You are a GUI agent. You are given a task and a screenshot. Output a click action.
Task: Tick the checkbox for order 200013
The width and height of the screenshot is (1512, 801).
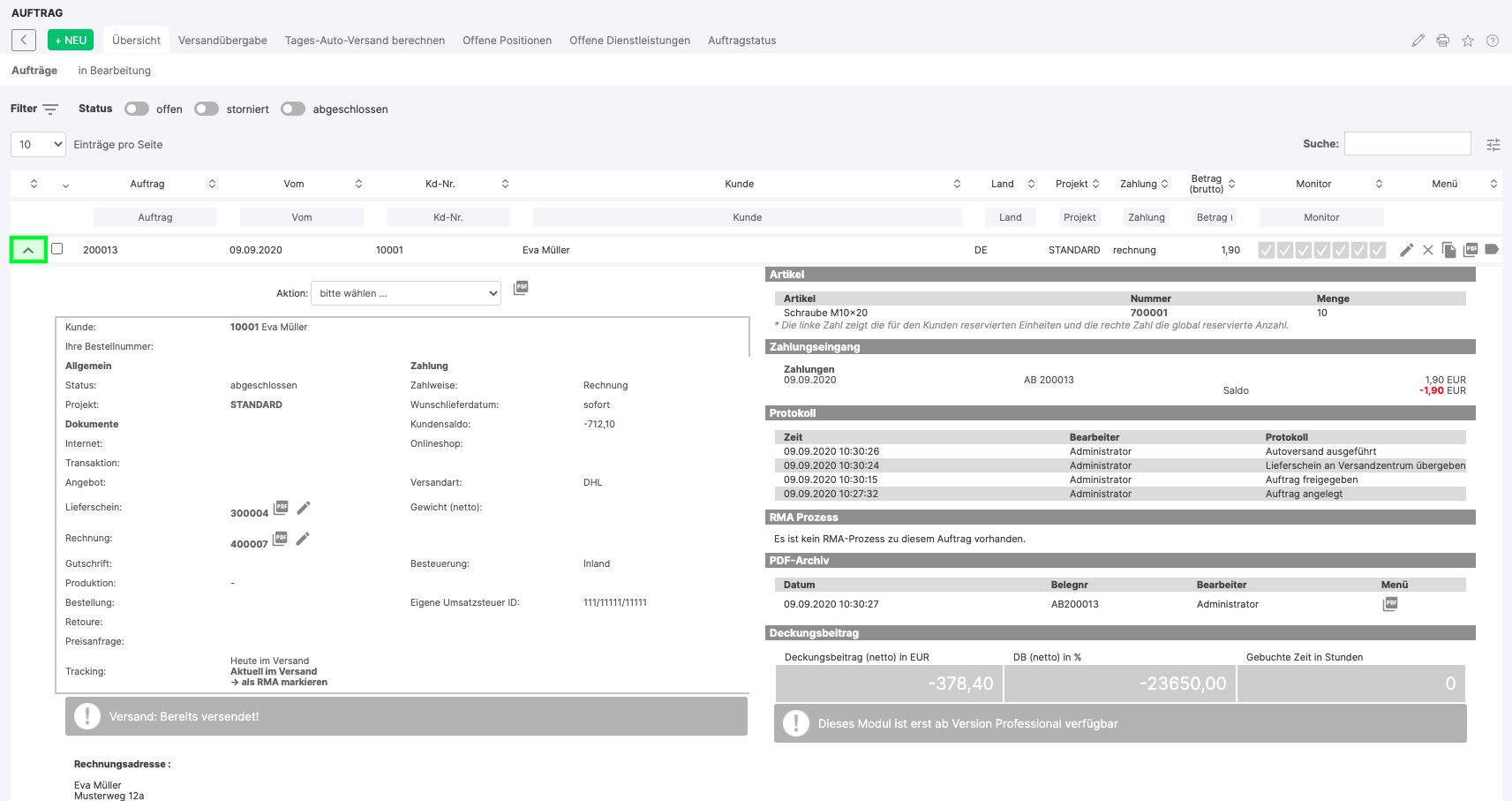click(x=57, y=249)
